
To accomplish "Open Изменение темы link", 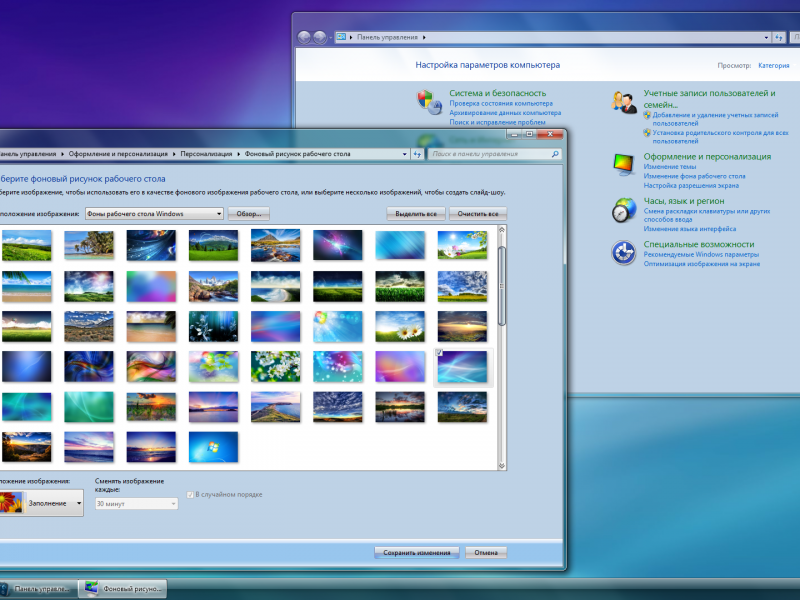I will point(670,167).
